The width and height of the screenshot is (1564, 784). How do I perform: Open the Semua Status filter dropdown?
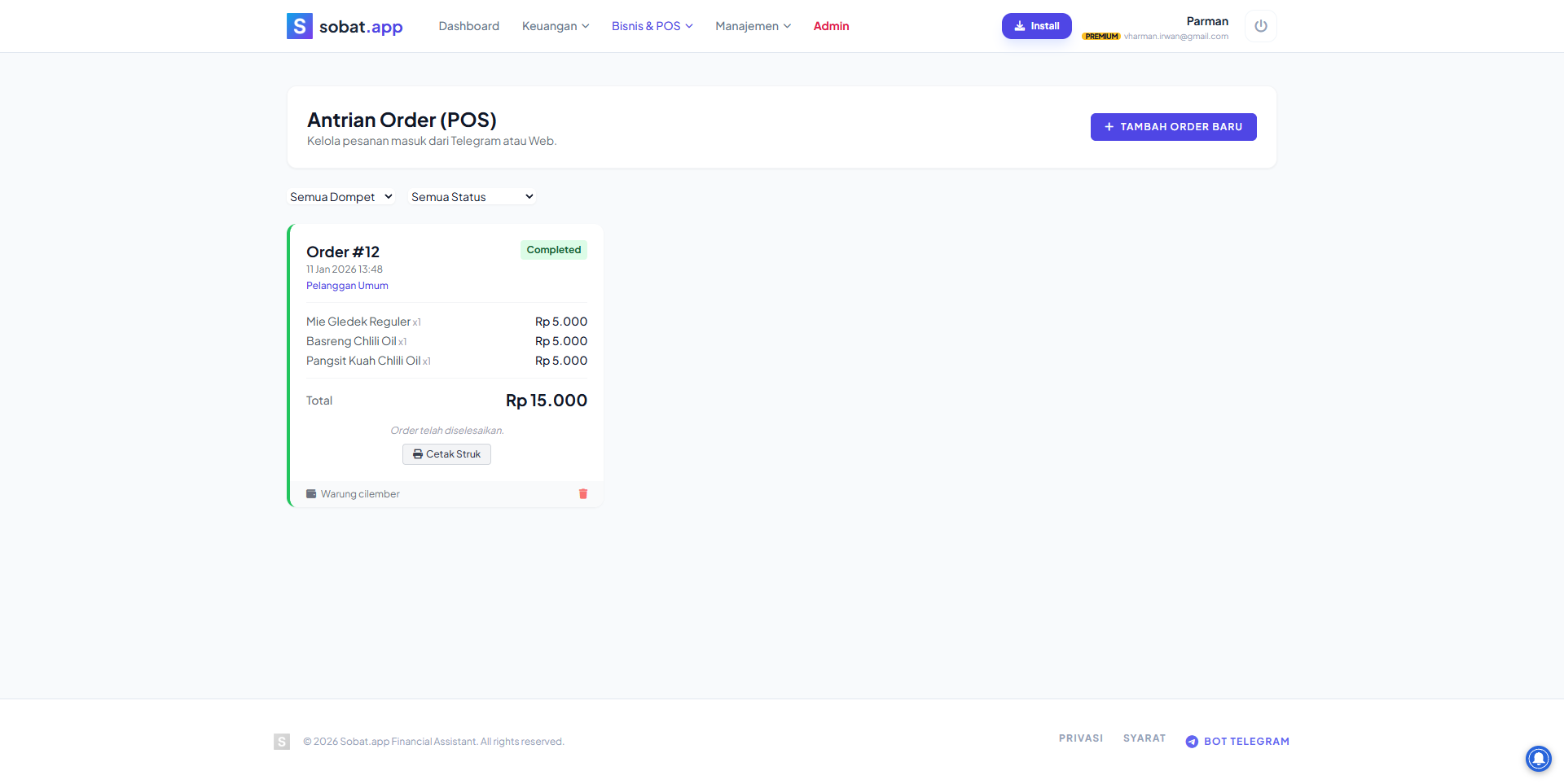[x=472, y=197]
